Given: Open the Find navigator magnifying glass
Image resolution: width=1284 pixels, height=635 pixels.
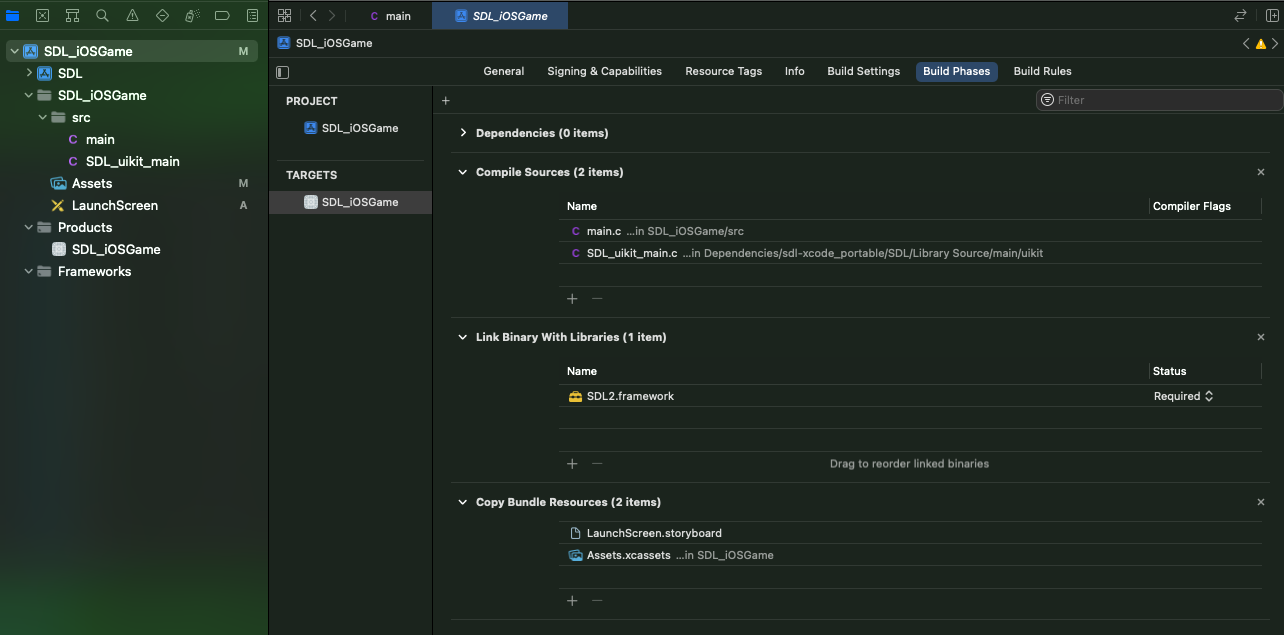Looking at the screenshot, I should (101, 15).
